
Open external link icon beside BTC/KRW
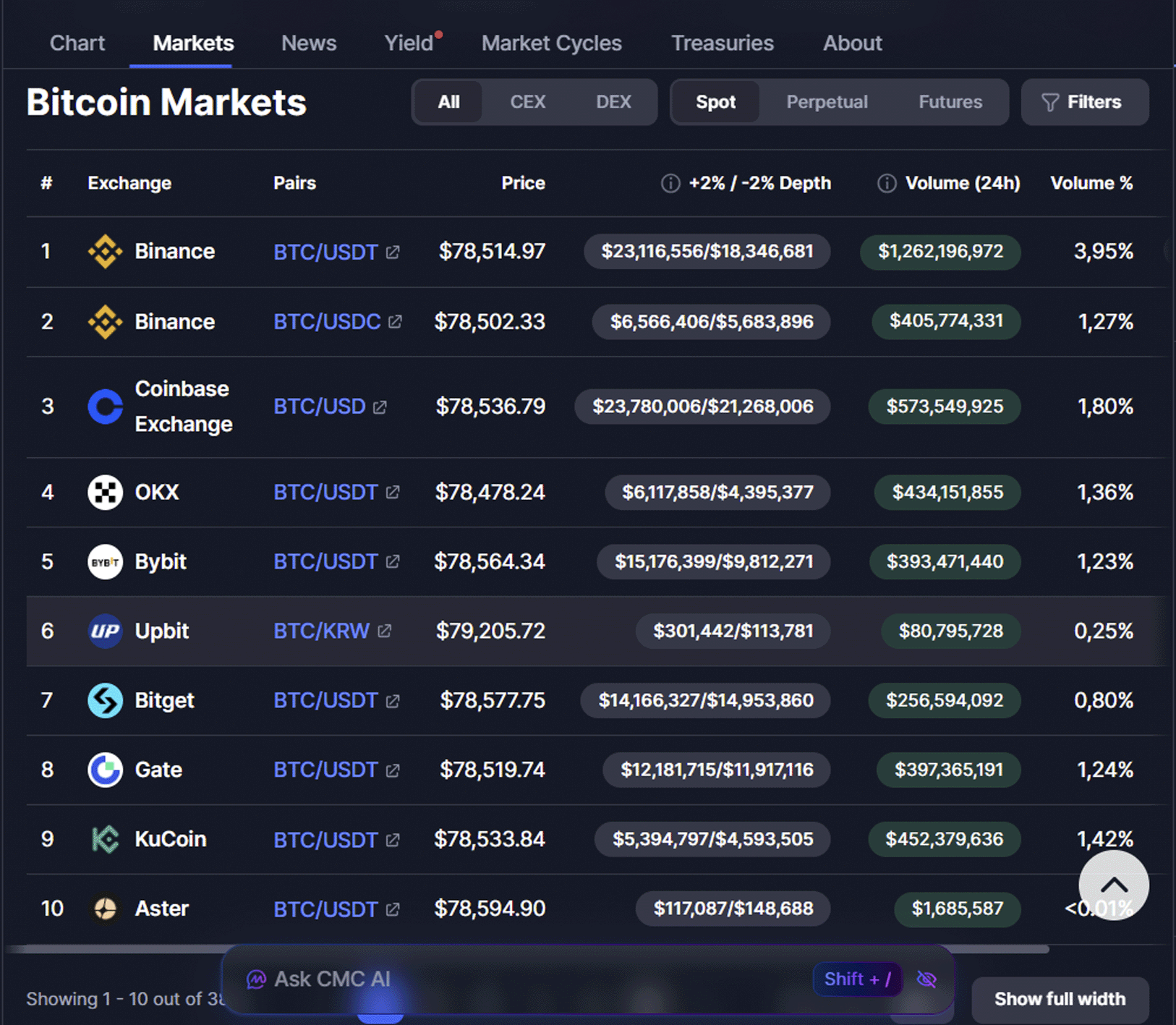pos(385,631)
